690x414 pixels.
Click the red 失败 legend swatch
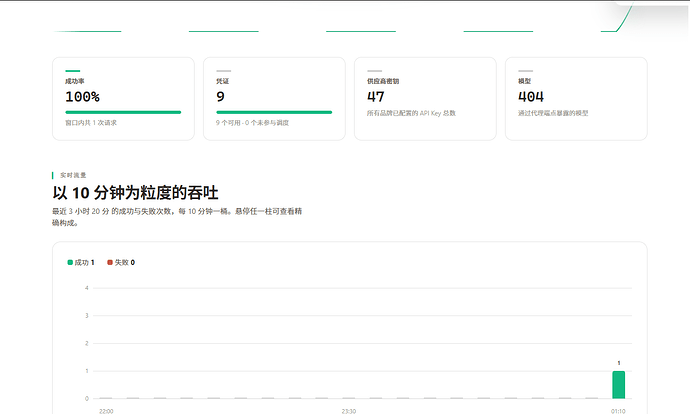110,262
